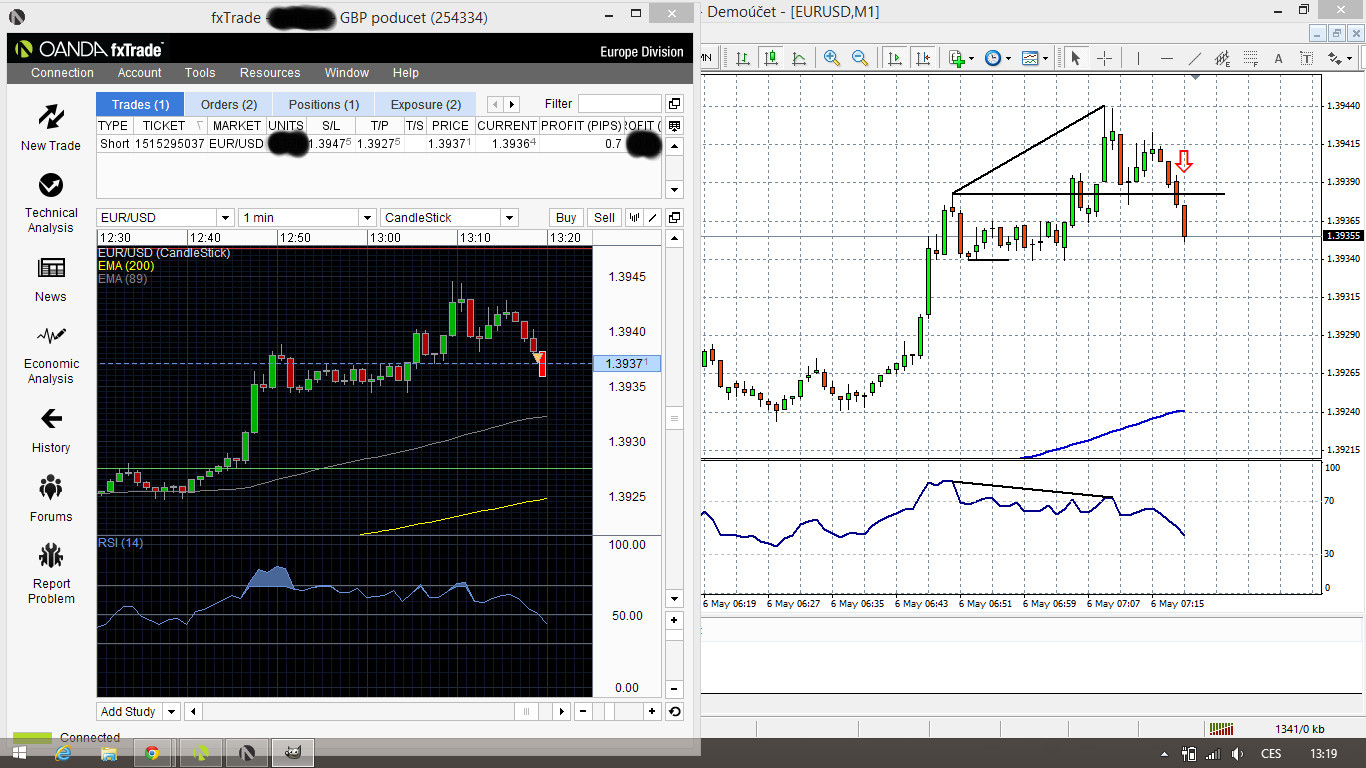The width and height of the screenshot is (1366, 768).
Task: Select the text tool in MetaTrader
Action: pos(1278,58)
